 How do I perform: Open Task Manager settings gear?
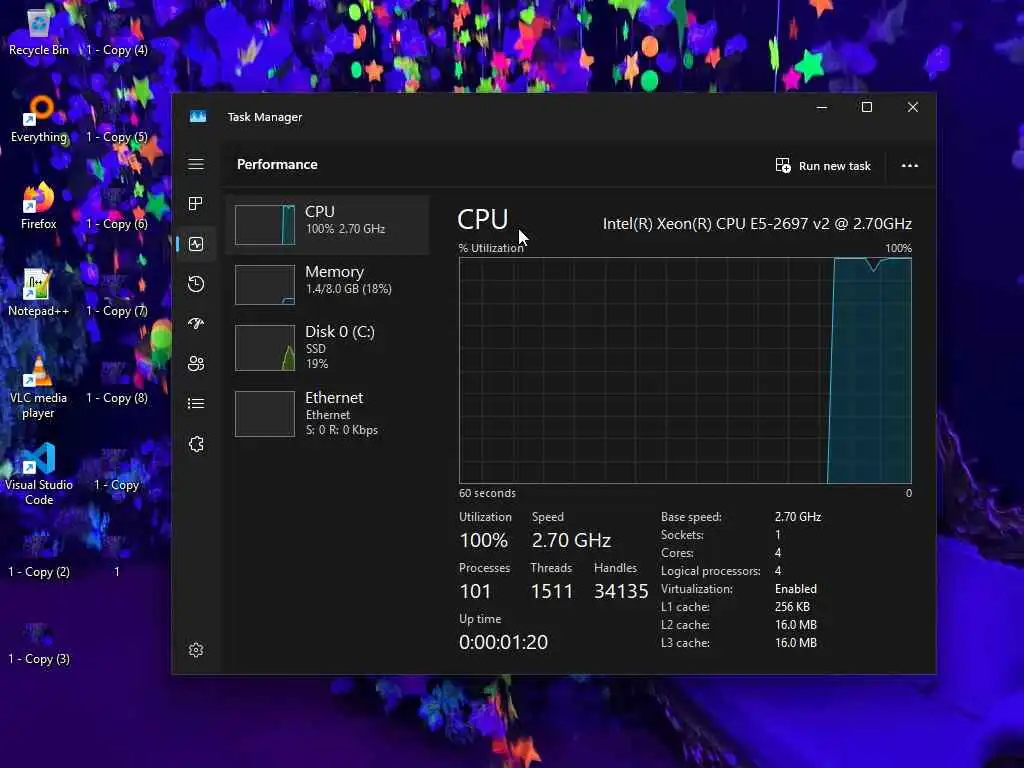tap(196, 650)
